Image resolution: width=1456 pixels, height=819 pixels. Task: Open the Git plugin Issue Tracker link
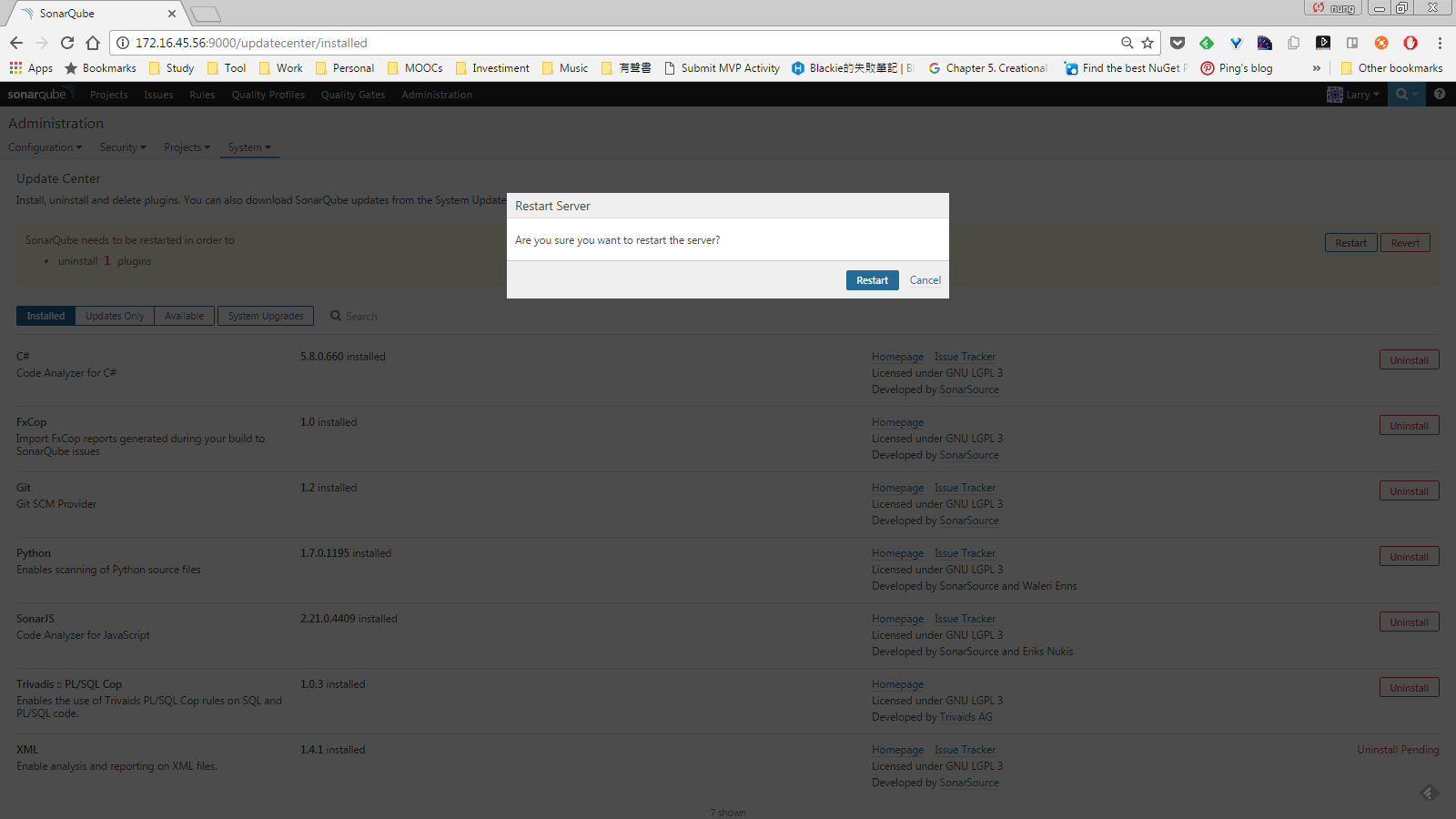[x=965, y=488]
